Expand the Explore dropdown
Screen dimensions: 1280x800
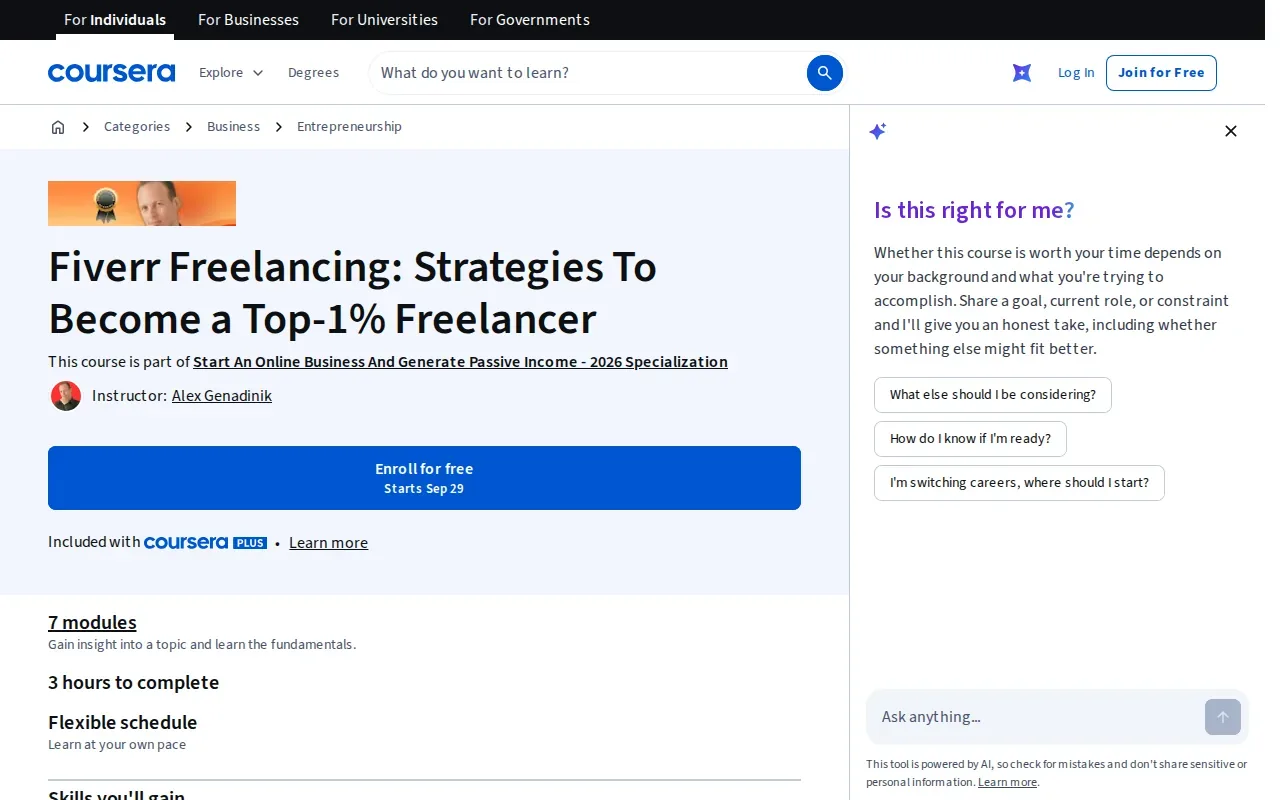[231, 73]
